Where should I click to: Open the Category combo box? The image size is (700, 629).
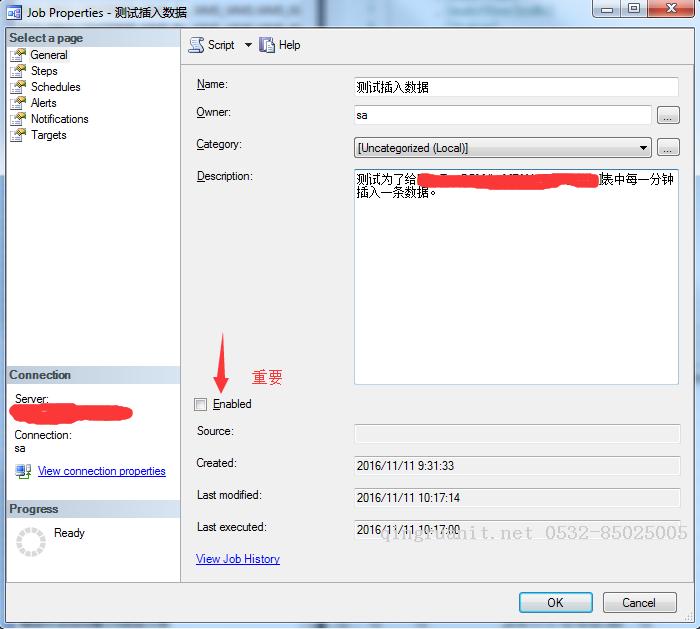[503, 148]
